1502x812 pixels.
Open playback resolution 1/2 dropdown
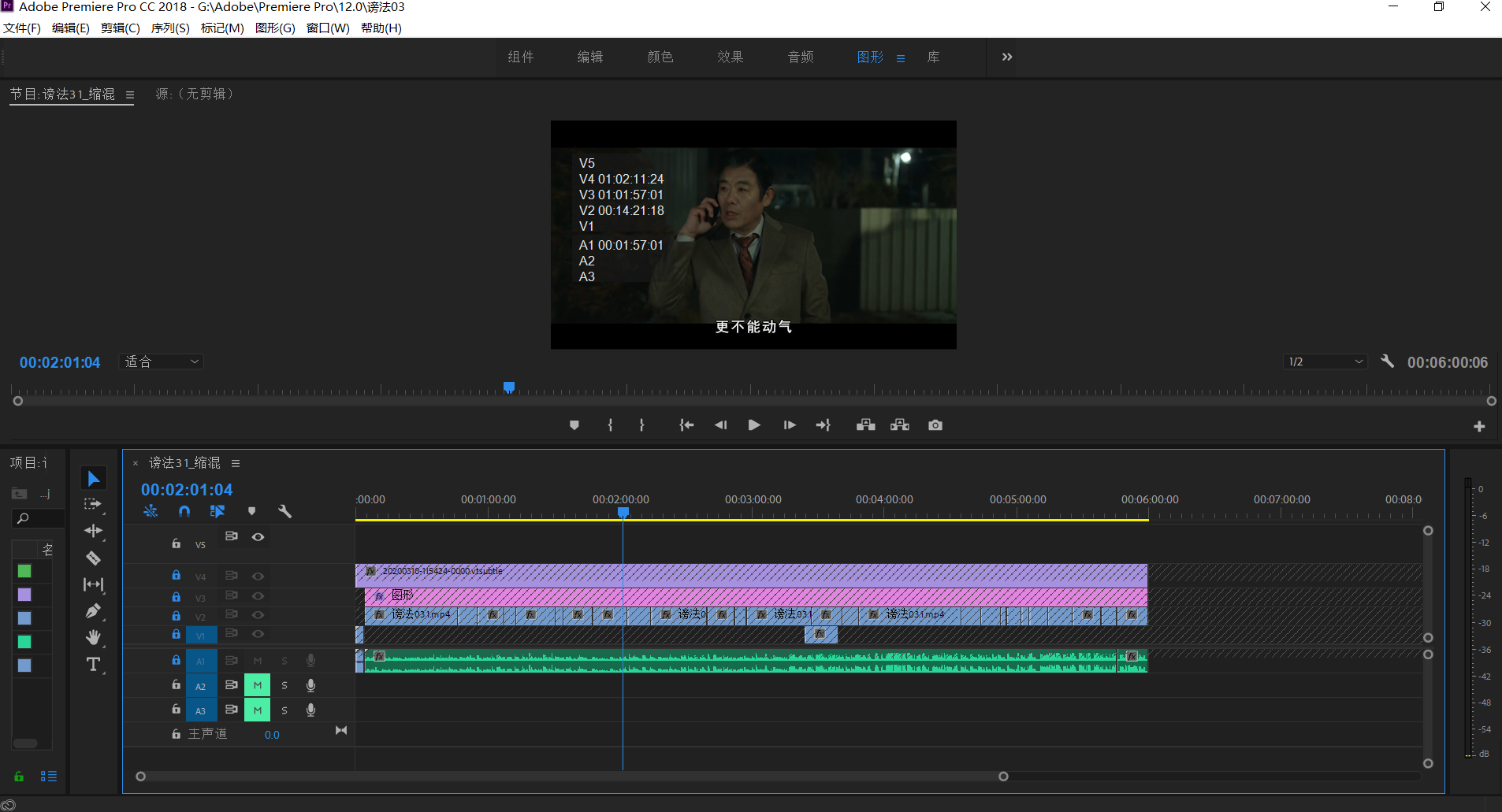[x=1325, y=362]
